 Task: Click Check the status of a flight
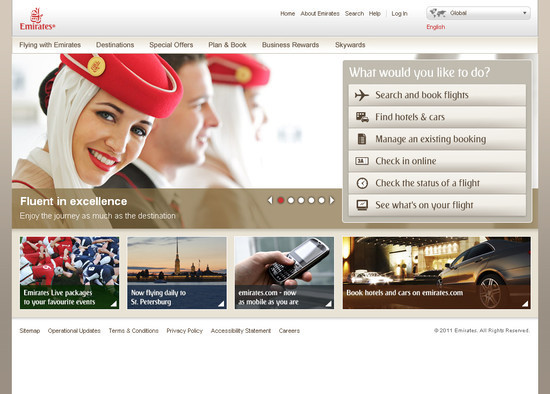click(x=437, y=183)
